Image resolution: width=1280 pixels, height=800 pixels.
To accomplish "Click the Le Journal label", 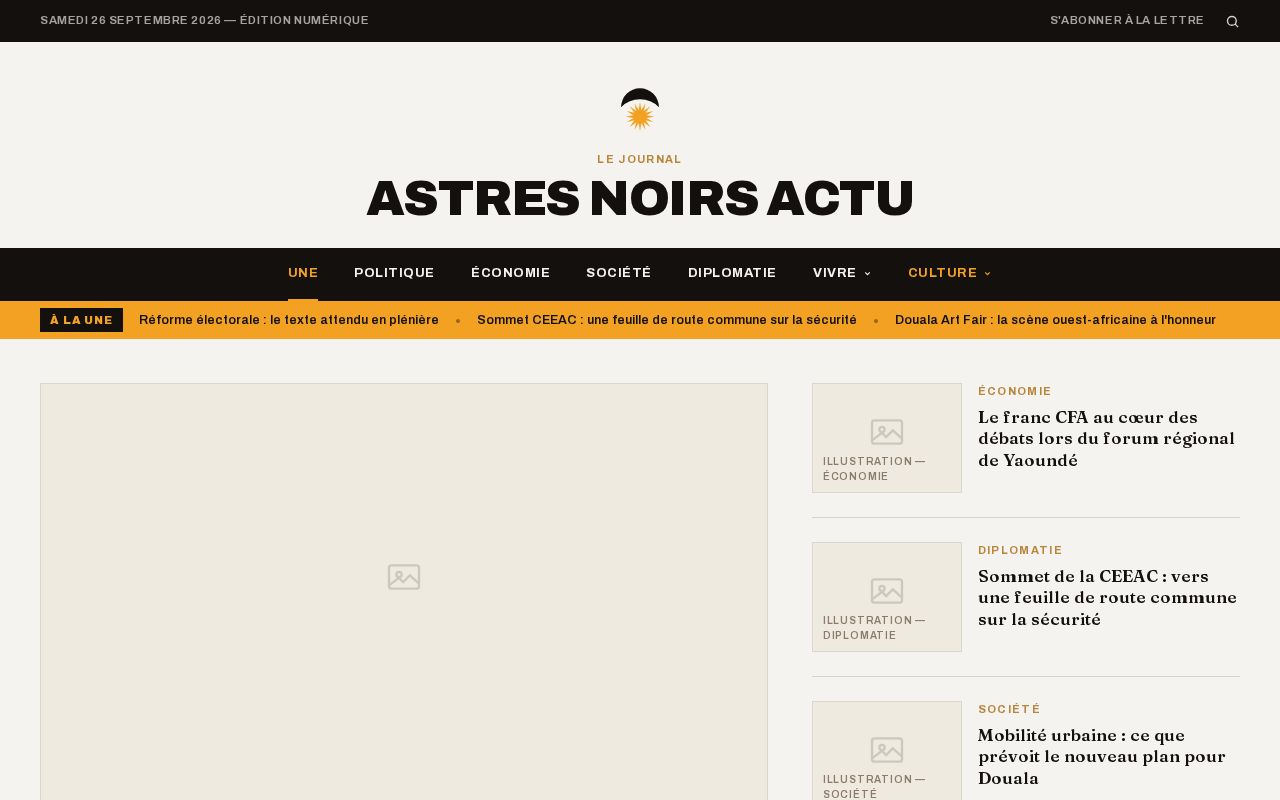I will pyautogui.click(x=640, y=159).
